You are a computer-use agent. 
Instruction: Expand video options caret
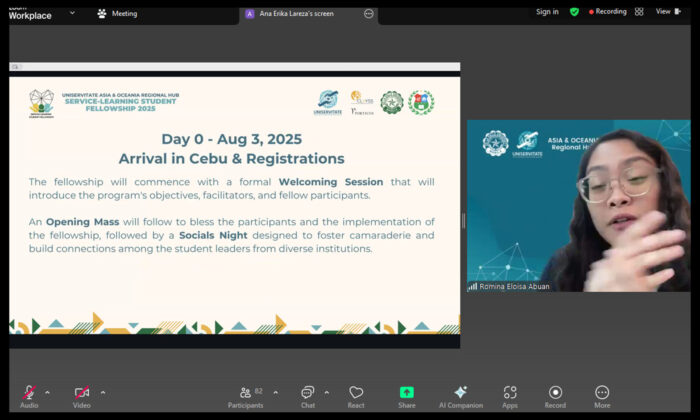pos(102,392)
